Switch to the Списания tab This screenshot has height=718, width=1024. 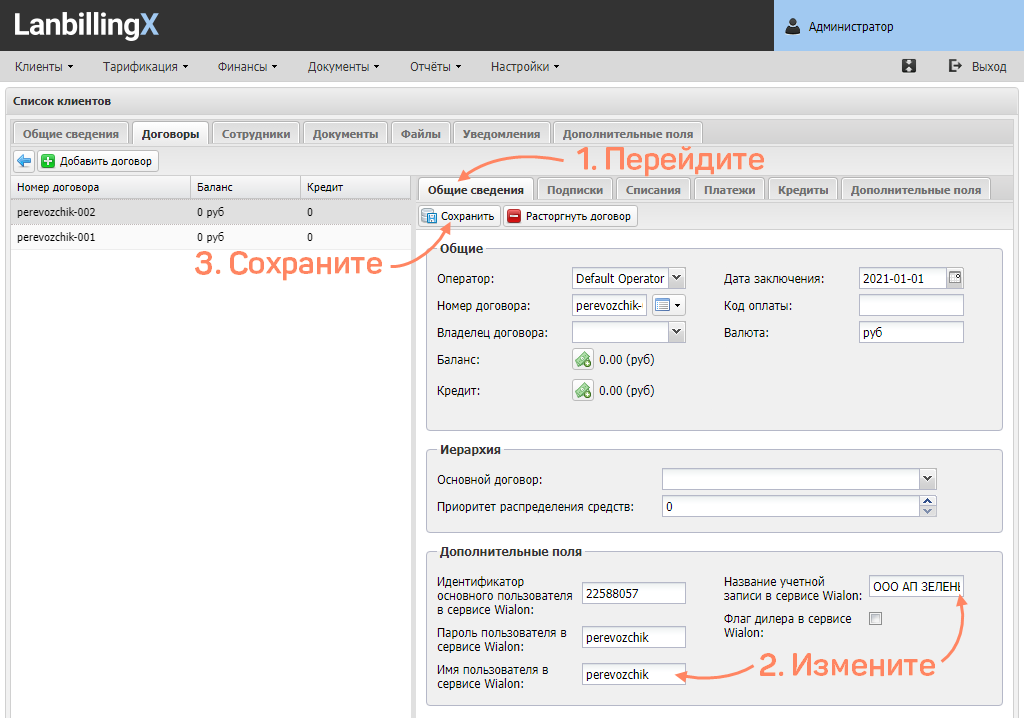coord(653,189)
